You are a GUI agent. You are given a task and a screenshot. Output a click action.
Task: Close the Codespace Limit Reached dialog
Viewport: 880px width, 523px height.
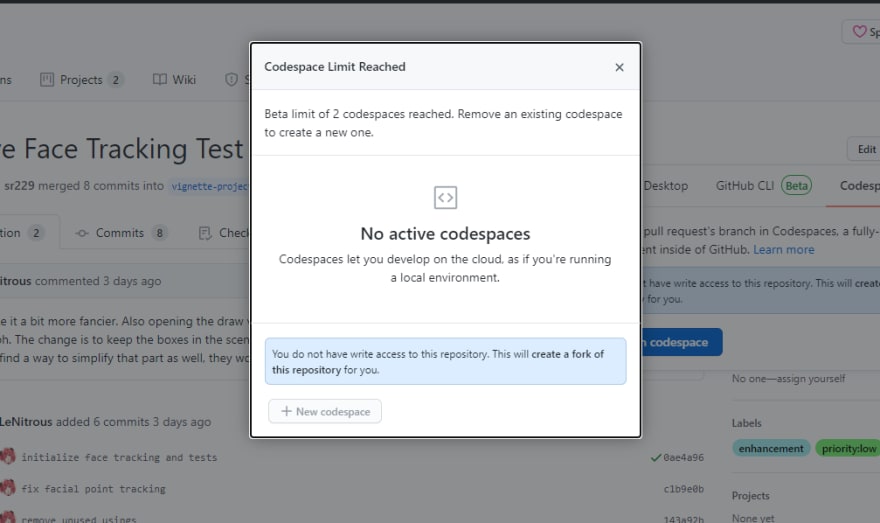click(x=619, y=67)
